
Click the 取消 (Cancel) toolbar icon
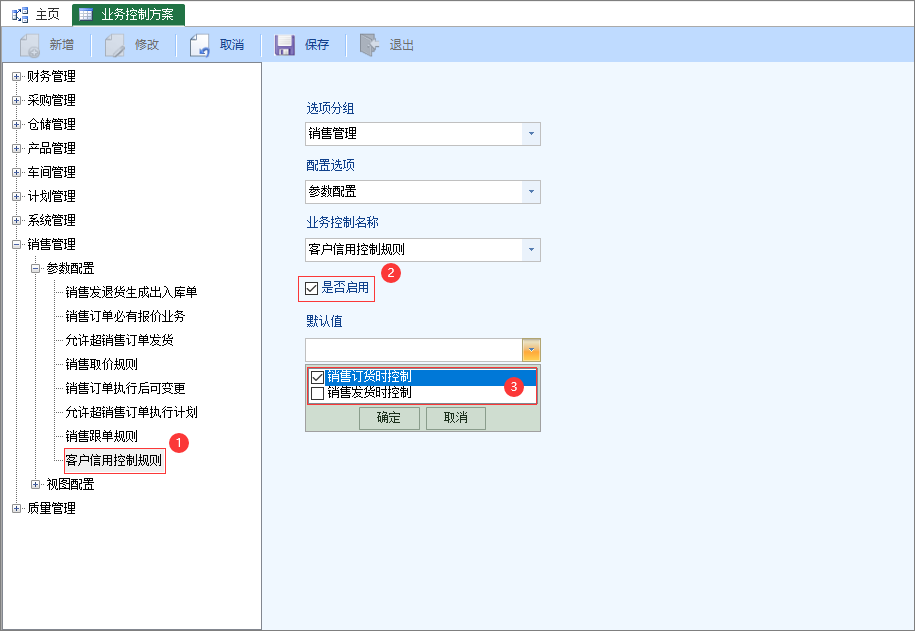tap(200, 45)
